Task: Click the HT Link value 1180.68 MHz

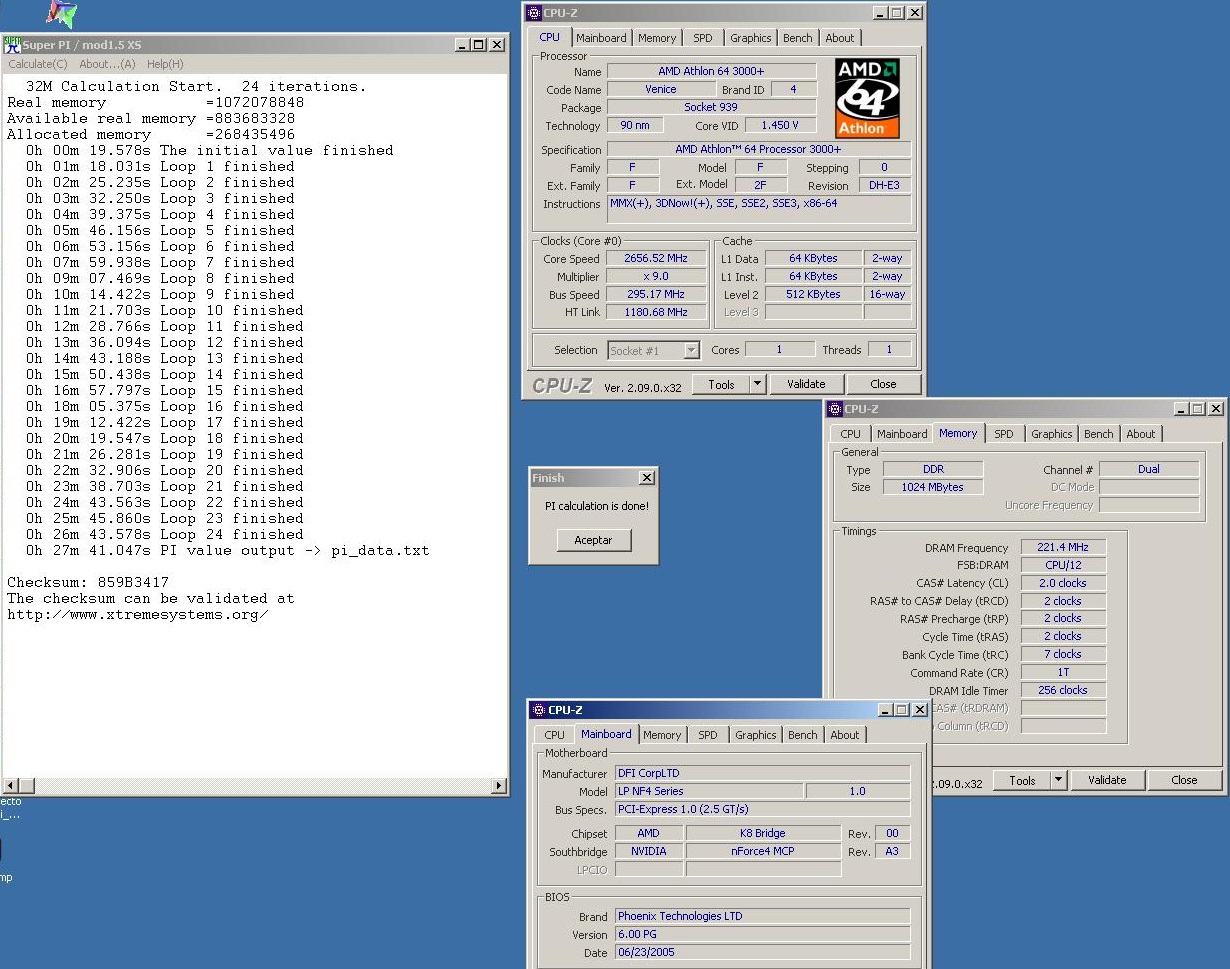Action: (x=655, y=312)
